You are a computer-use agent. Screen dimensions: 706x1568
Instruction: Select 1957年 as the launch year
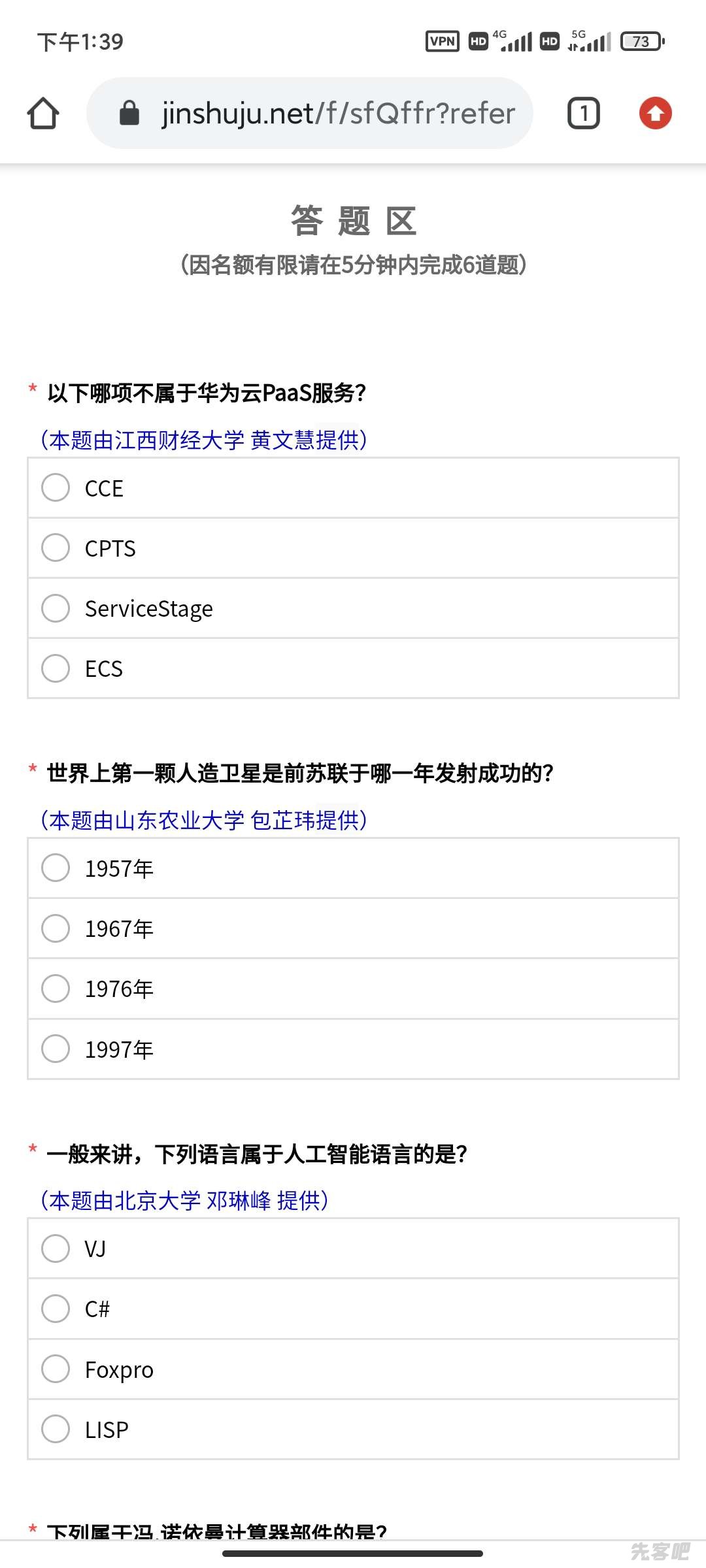(x=56, y=868)
